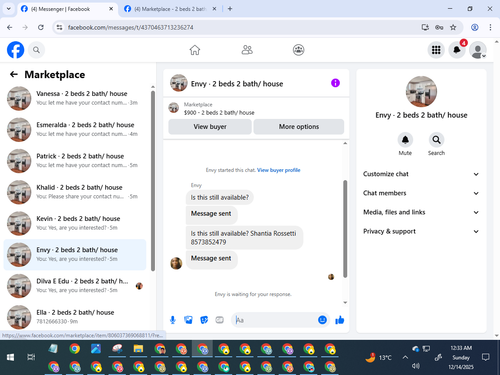500x375 pixels.
Task: Open the Facebook logo home link
Action: point(15,50)
